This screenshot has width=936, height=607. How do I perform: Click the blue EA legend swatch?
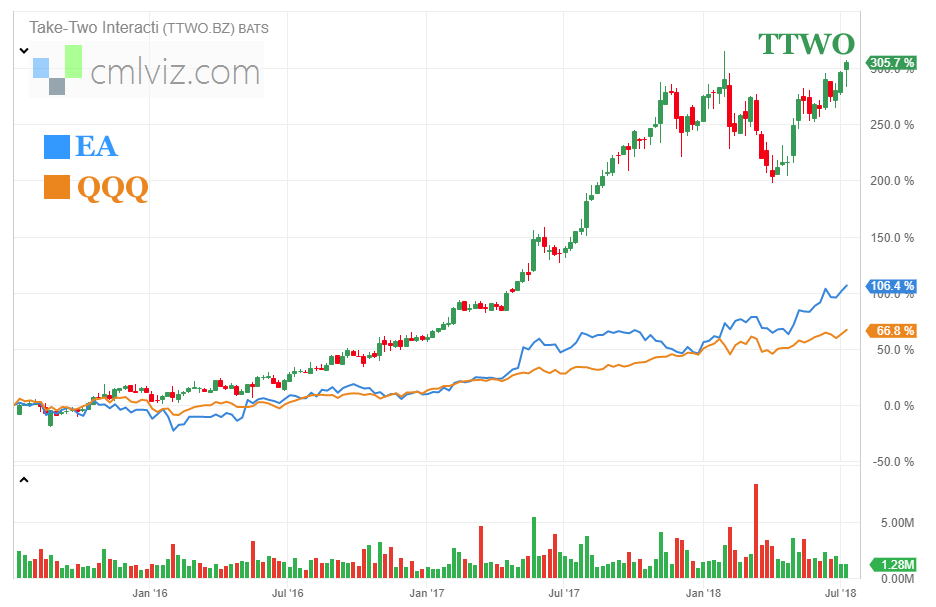click(x=57, y=147)
